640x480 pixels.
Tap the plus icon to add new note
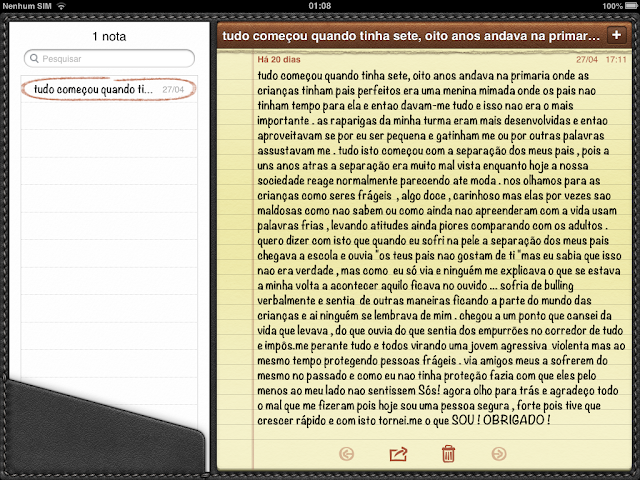616,35
